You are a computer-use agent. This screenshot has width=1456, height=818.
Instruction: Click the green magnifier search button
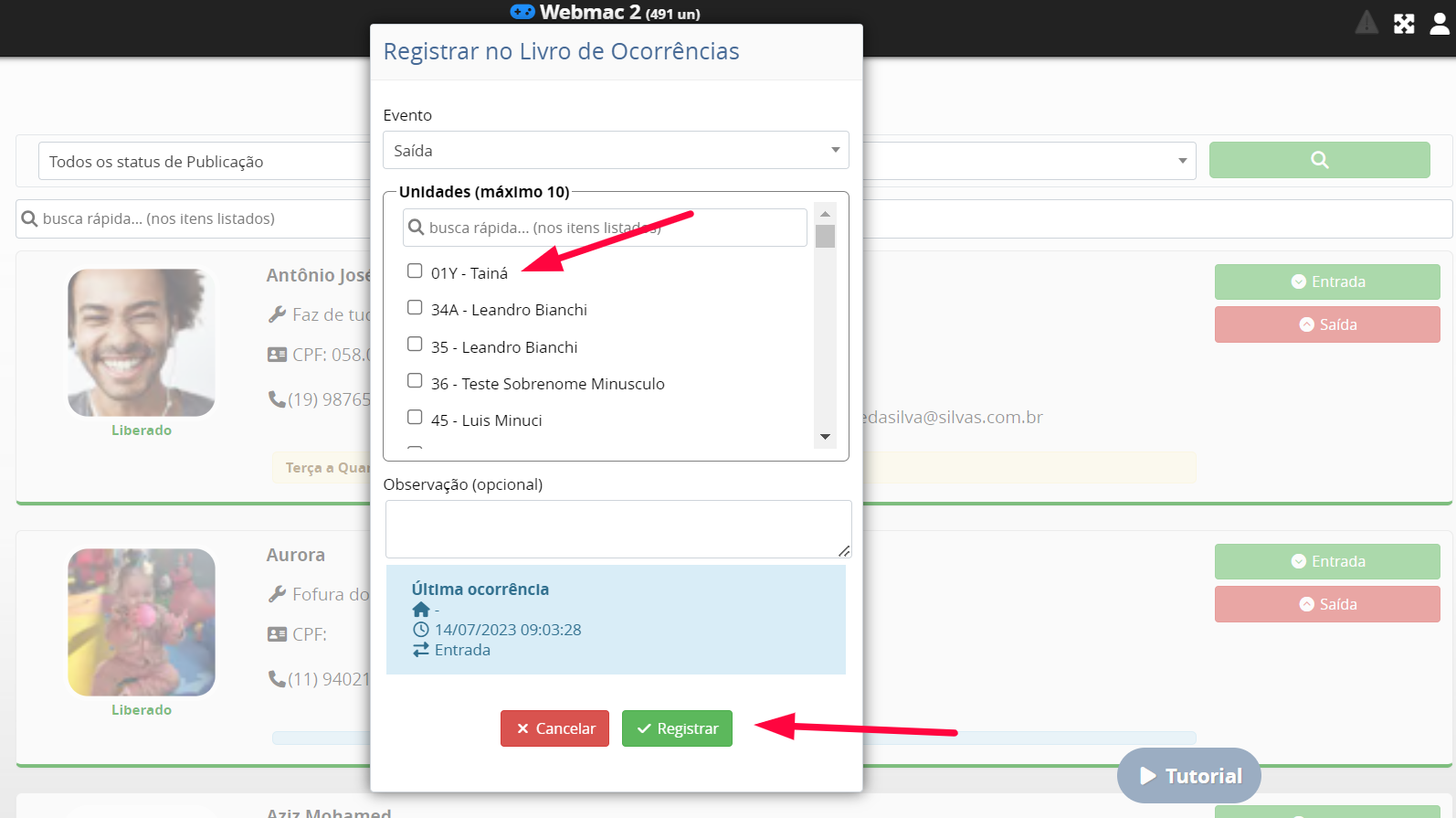tap(1319, 160)
